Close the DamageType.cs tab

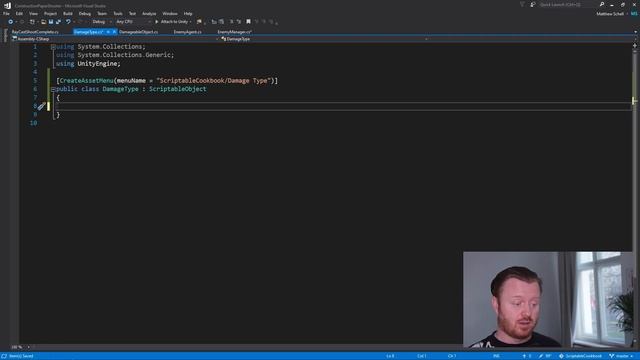coord(114,32)
